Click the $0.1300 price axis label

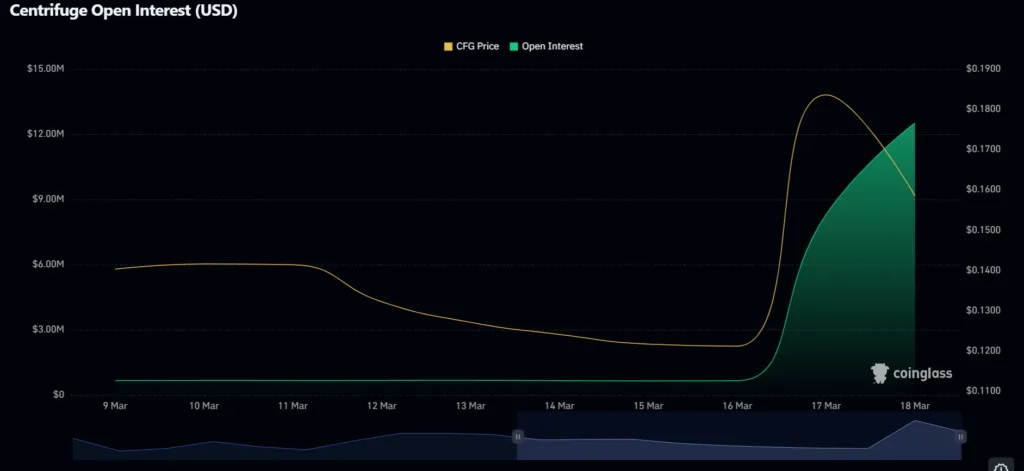tap(983, 310)
